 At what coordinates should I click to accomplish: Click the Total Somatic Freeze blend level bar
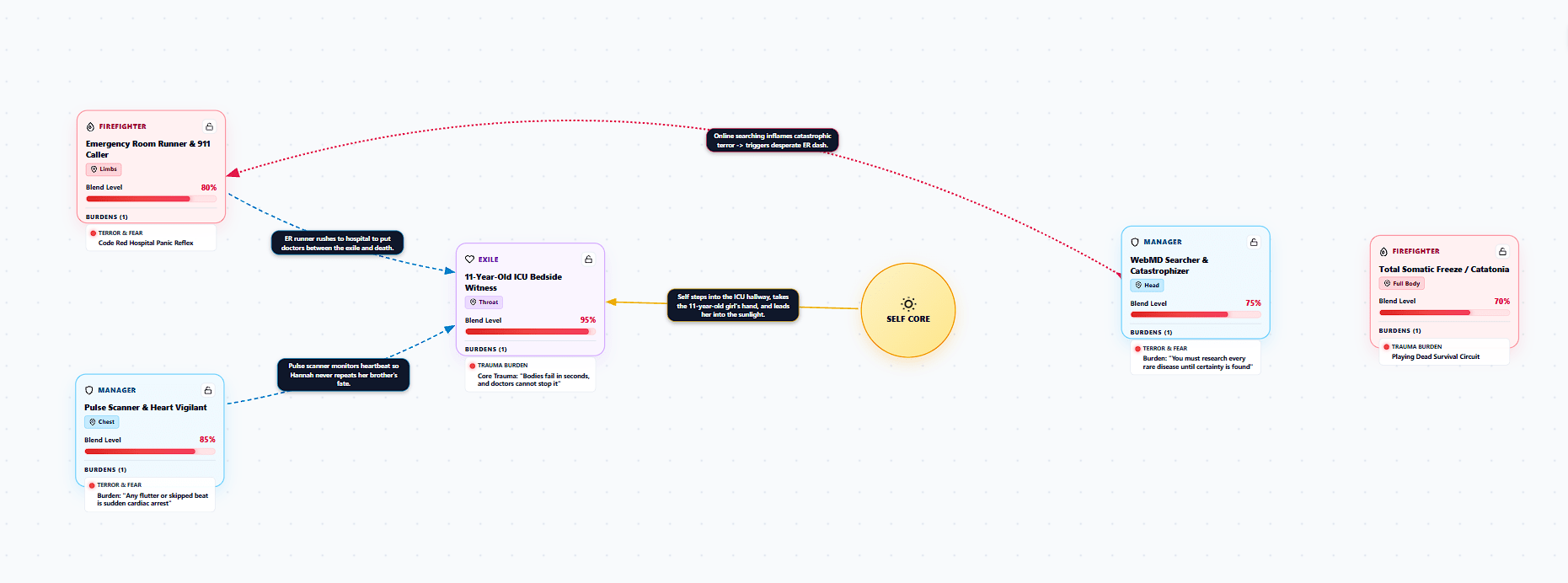(x=1444, y=313)
